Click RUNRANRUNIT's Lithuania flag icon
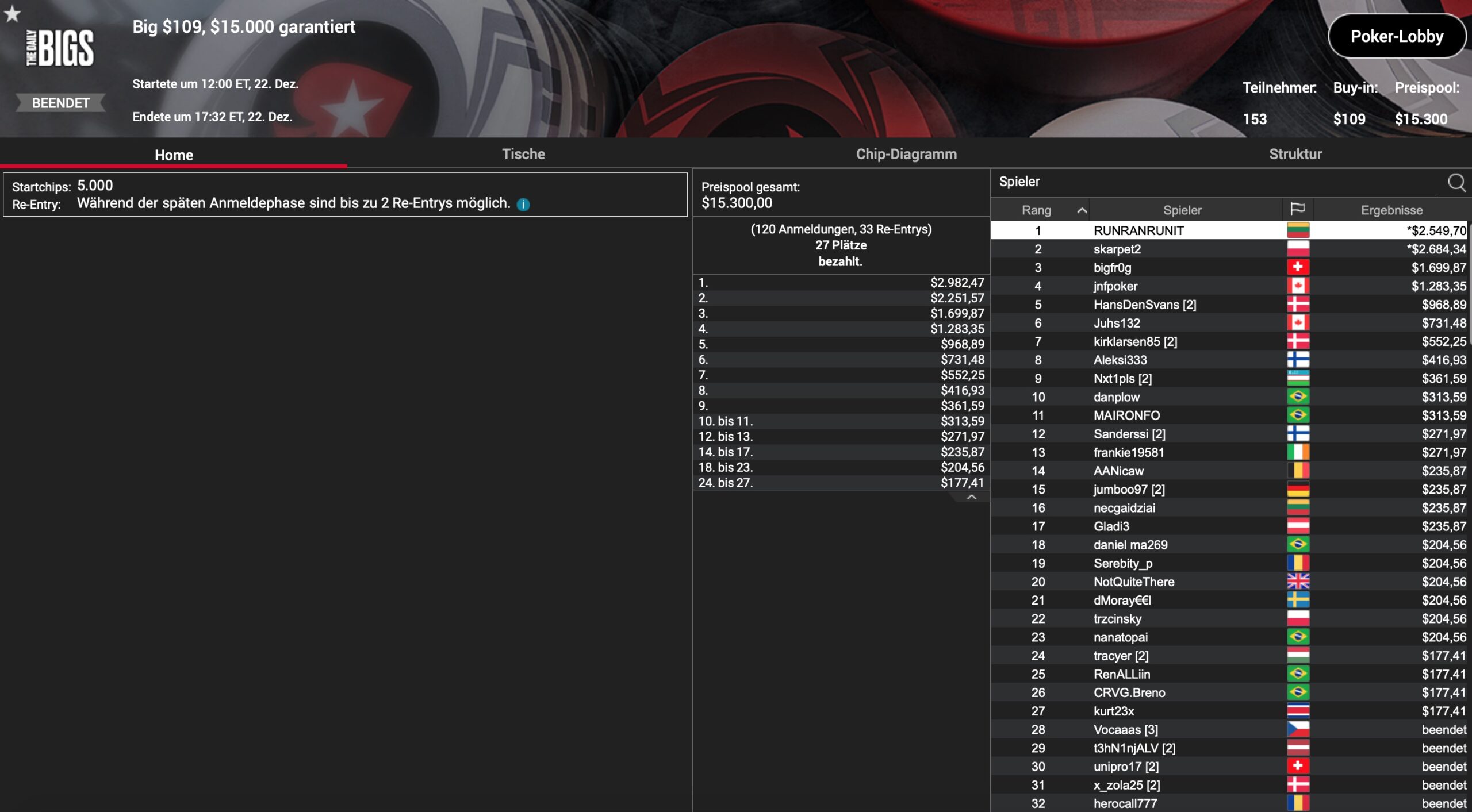The image size is (1472, 812). (1298, 230)
